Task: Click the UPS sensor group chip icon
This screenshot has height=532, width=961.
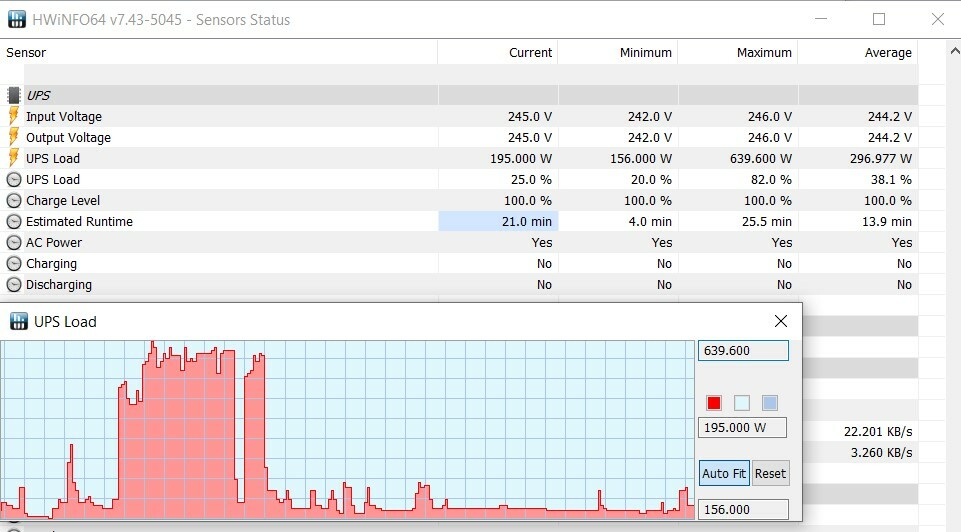Action: (13, 95)
